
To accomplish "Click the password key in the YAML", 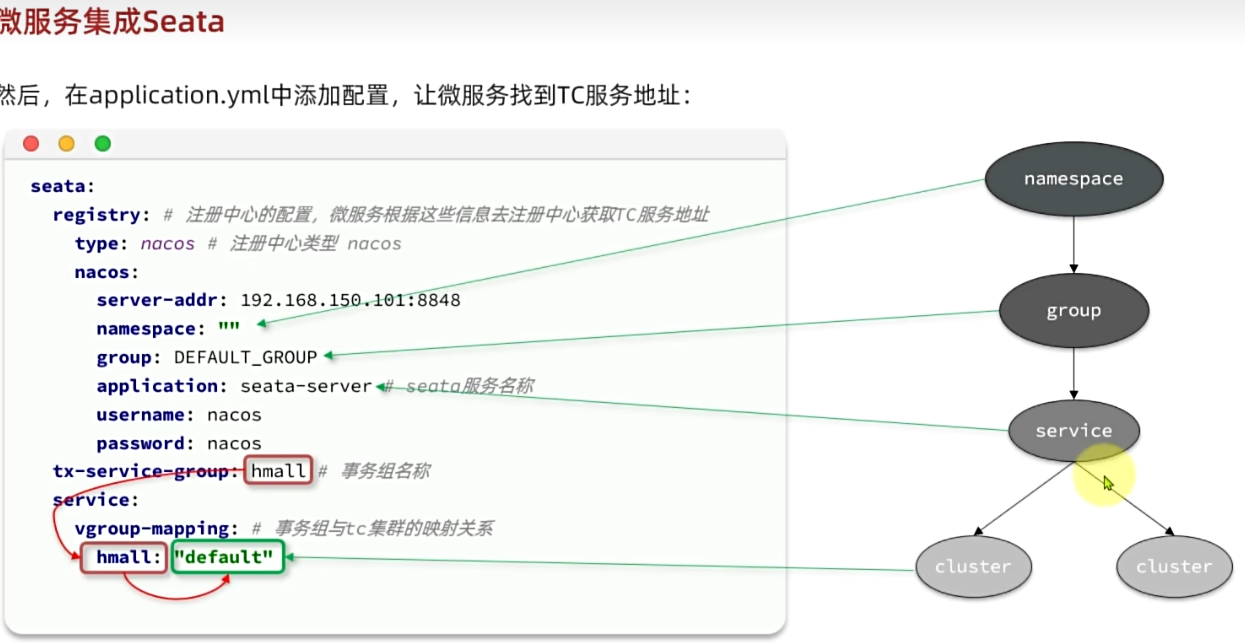I will click(146, 443).
